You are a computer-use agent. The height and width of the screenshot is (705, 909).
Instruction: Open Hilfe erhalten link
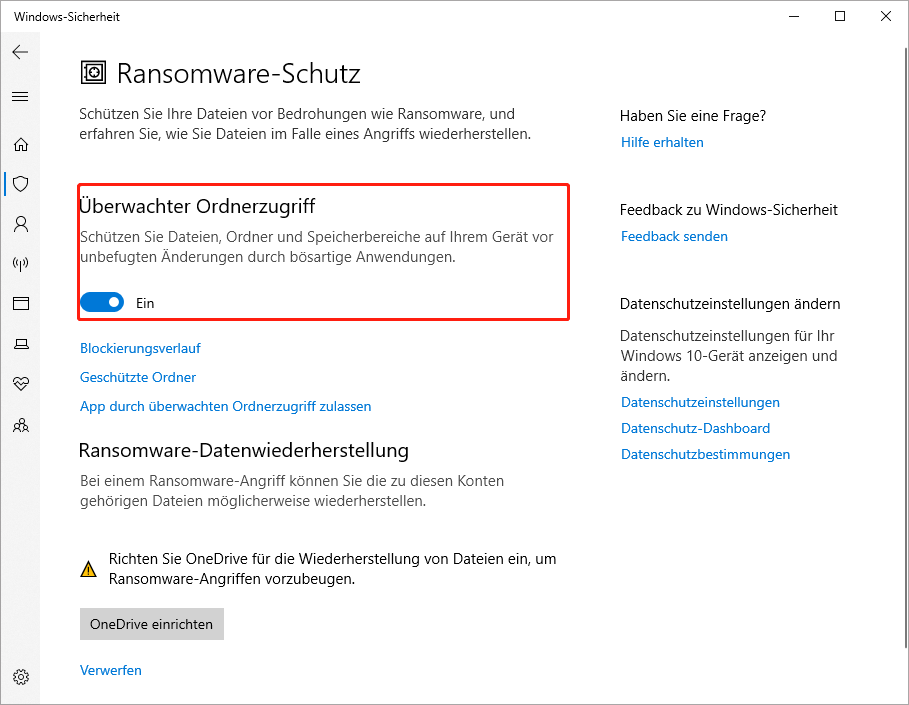662,143
